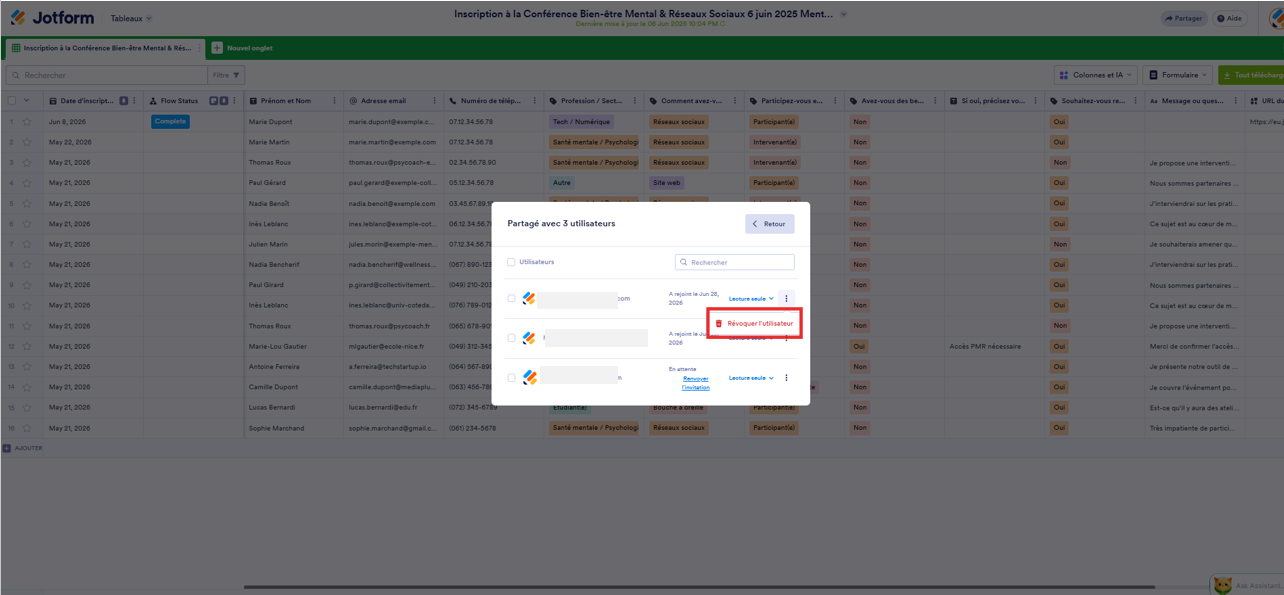Screen dimensions: 1284x595
Task: Click the Marie-Lou Gautier name cell
Action: tap(294, 346)
